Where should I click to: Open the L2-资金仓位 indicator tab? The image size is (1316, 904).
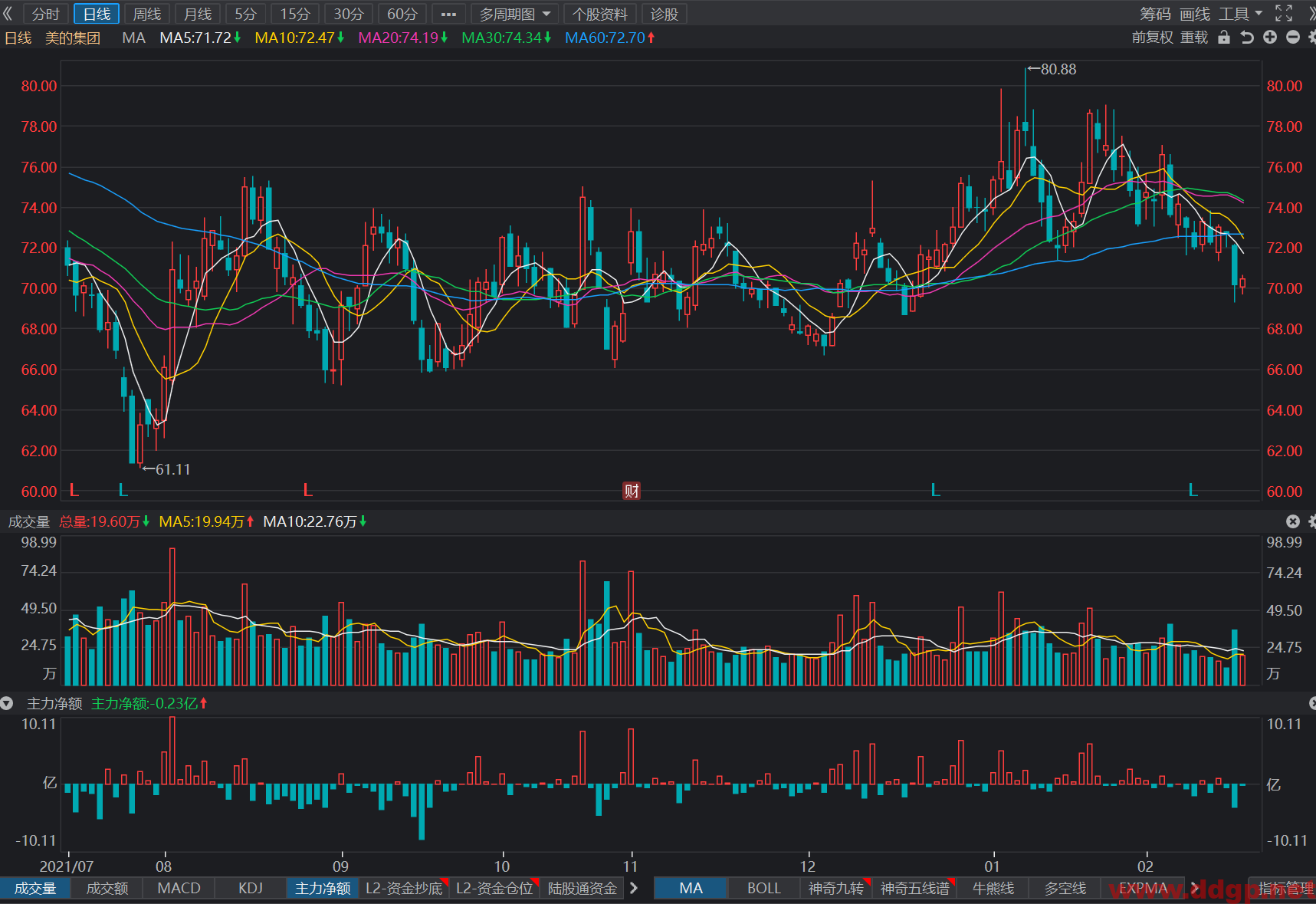pos(494,888)
